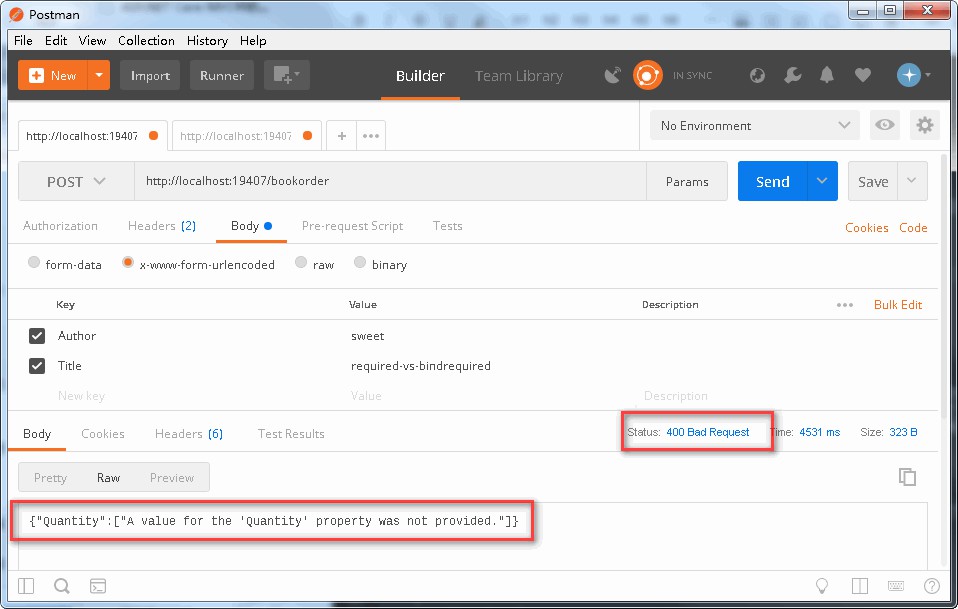This screenshot has width=958, height=609.
Task: Copy response body to clipboard
Action: point(907,477)
